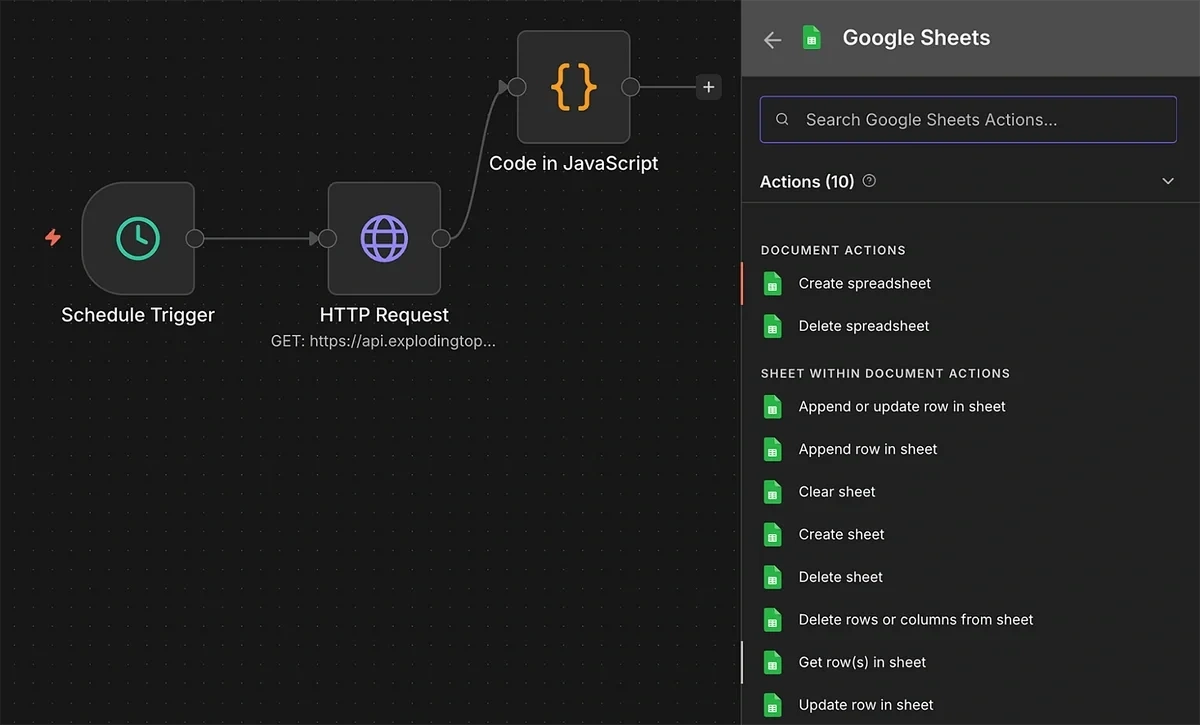Collapse the Actions (10) section
Image resolution: width=1200 pixels, height=725 pixels.
click(1167, 181)
